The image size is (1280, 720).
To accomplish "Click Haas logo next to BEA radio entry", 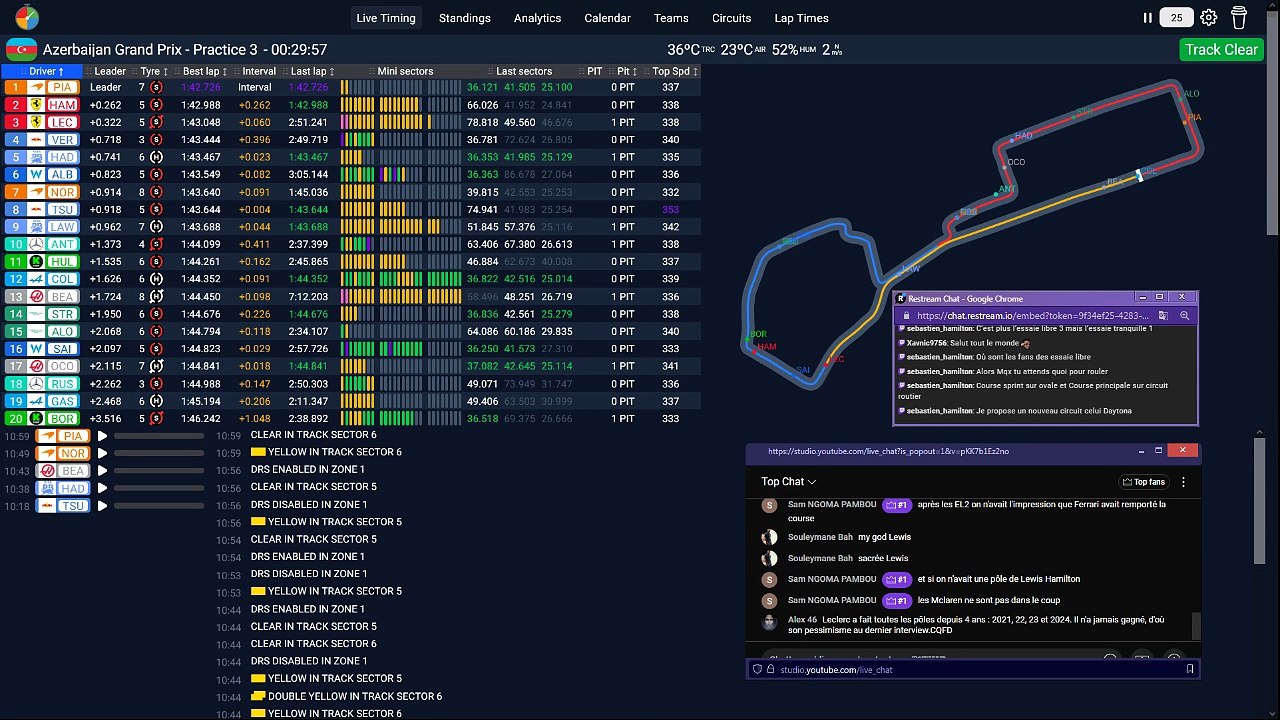I will [x=47, y=471].
